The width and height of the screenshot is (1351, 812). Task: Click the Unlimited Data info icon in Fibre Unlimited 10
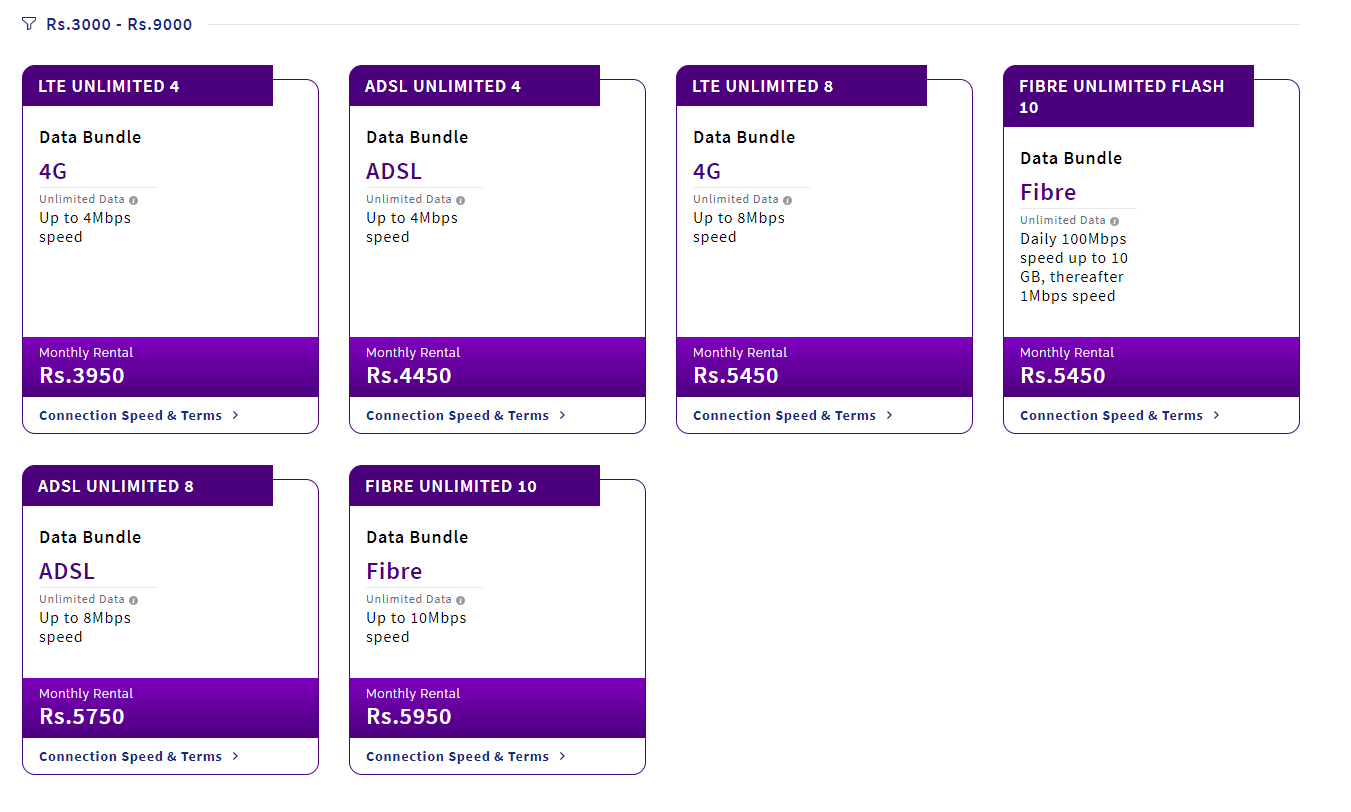(x=461, y=600)
